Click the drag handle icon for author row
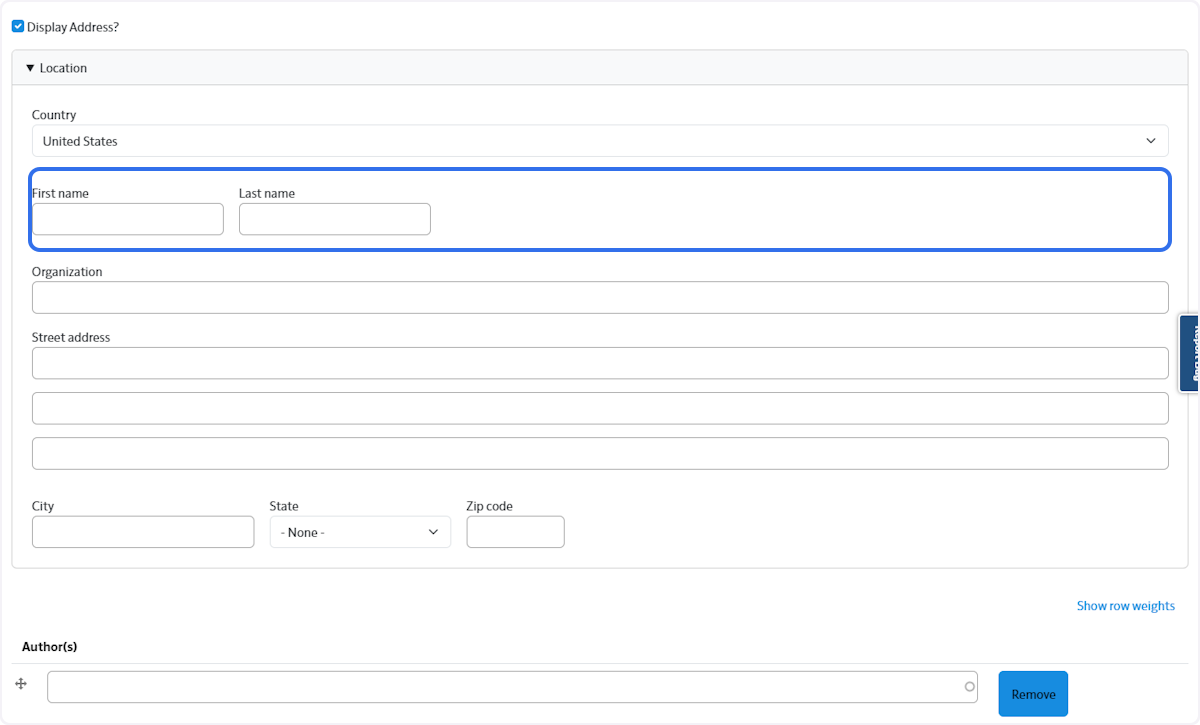The width and height of the screenshot is (1200, 725). click(21, 684)
